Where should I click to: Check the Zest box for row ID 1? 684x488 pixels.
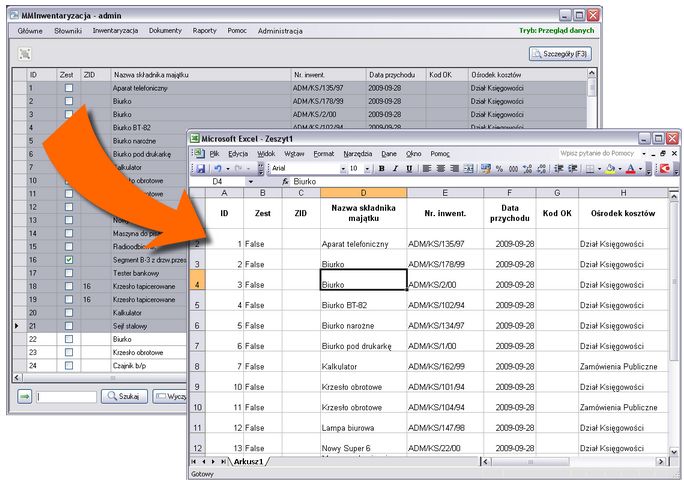[x=69, y=88]
